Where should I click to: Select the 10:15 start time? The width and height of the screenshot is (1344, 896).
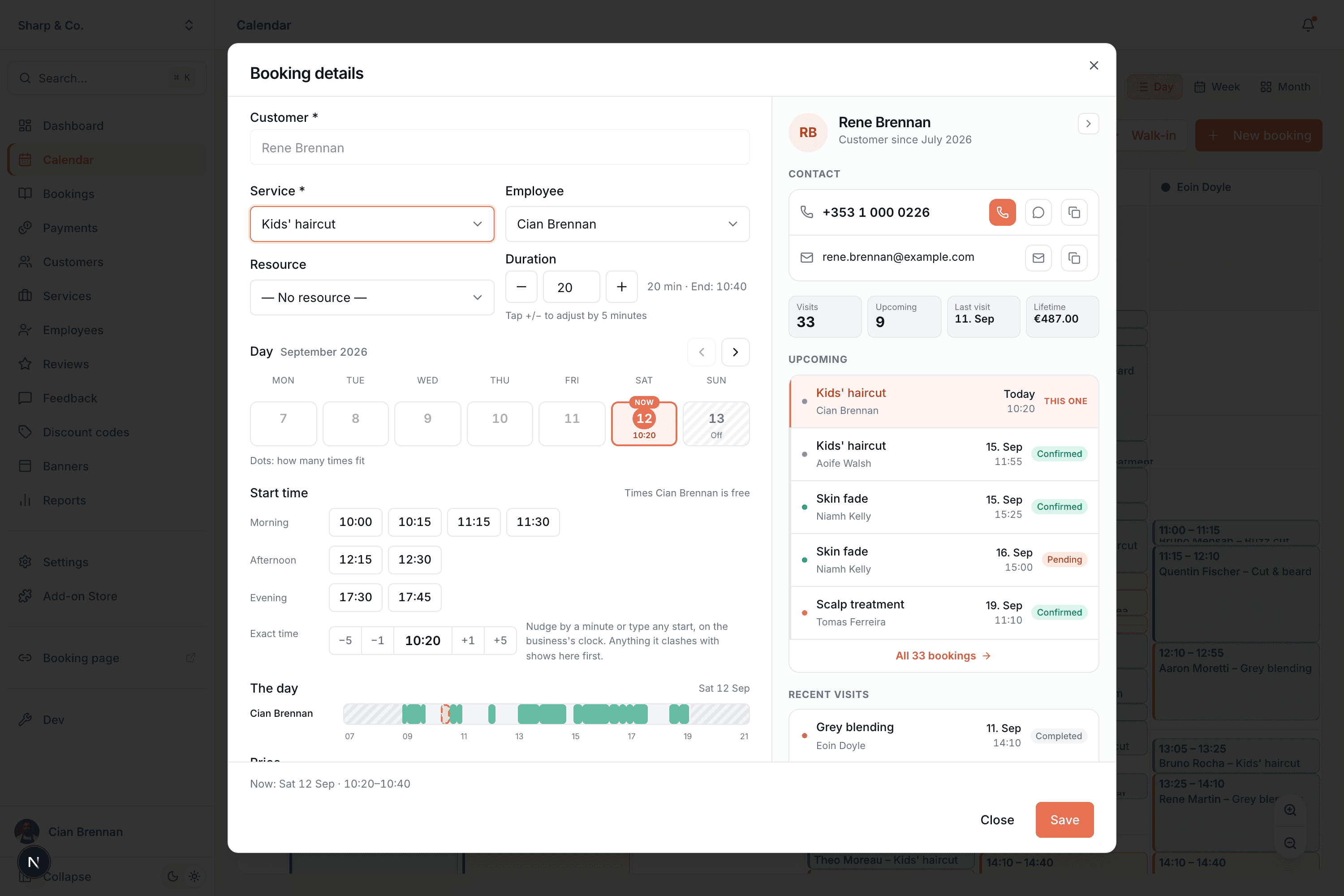(414, 522)
